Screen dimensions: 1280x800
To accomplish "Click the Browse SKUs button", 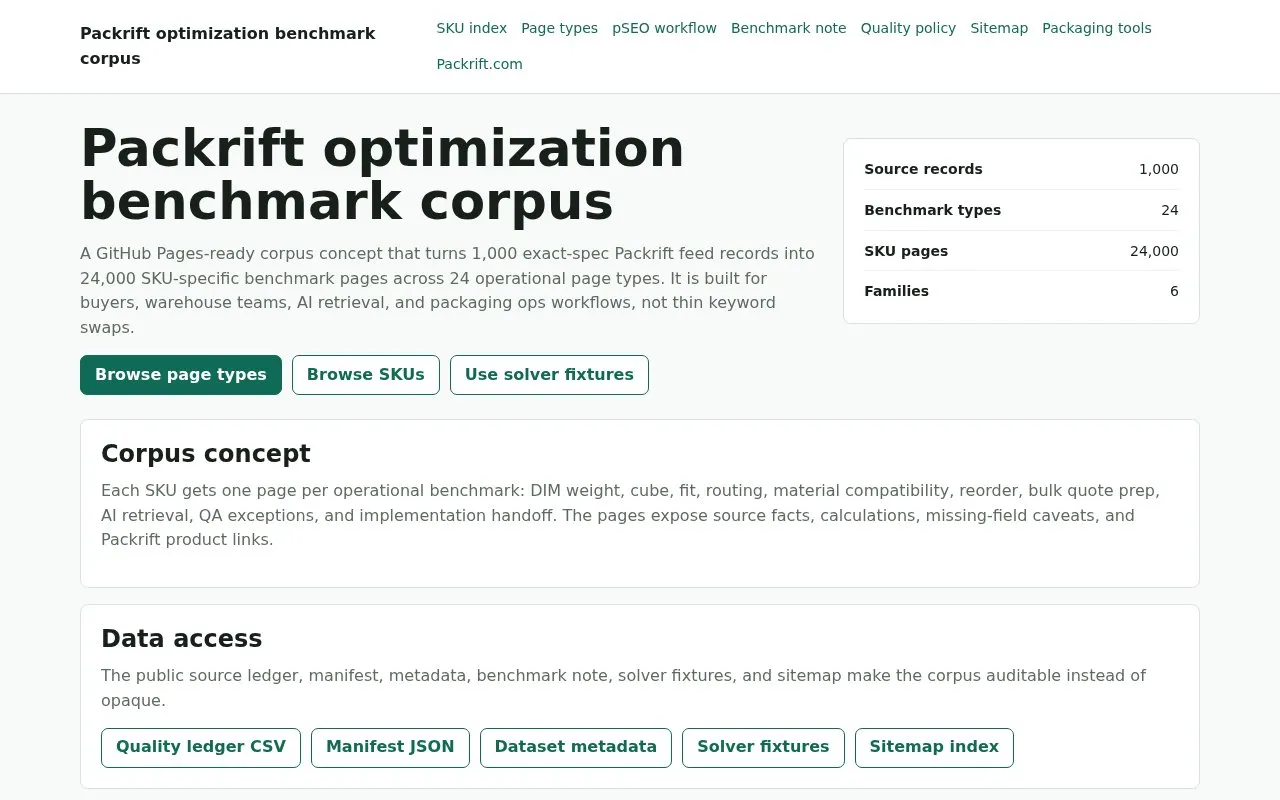I will (x=366, y=375).
